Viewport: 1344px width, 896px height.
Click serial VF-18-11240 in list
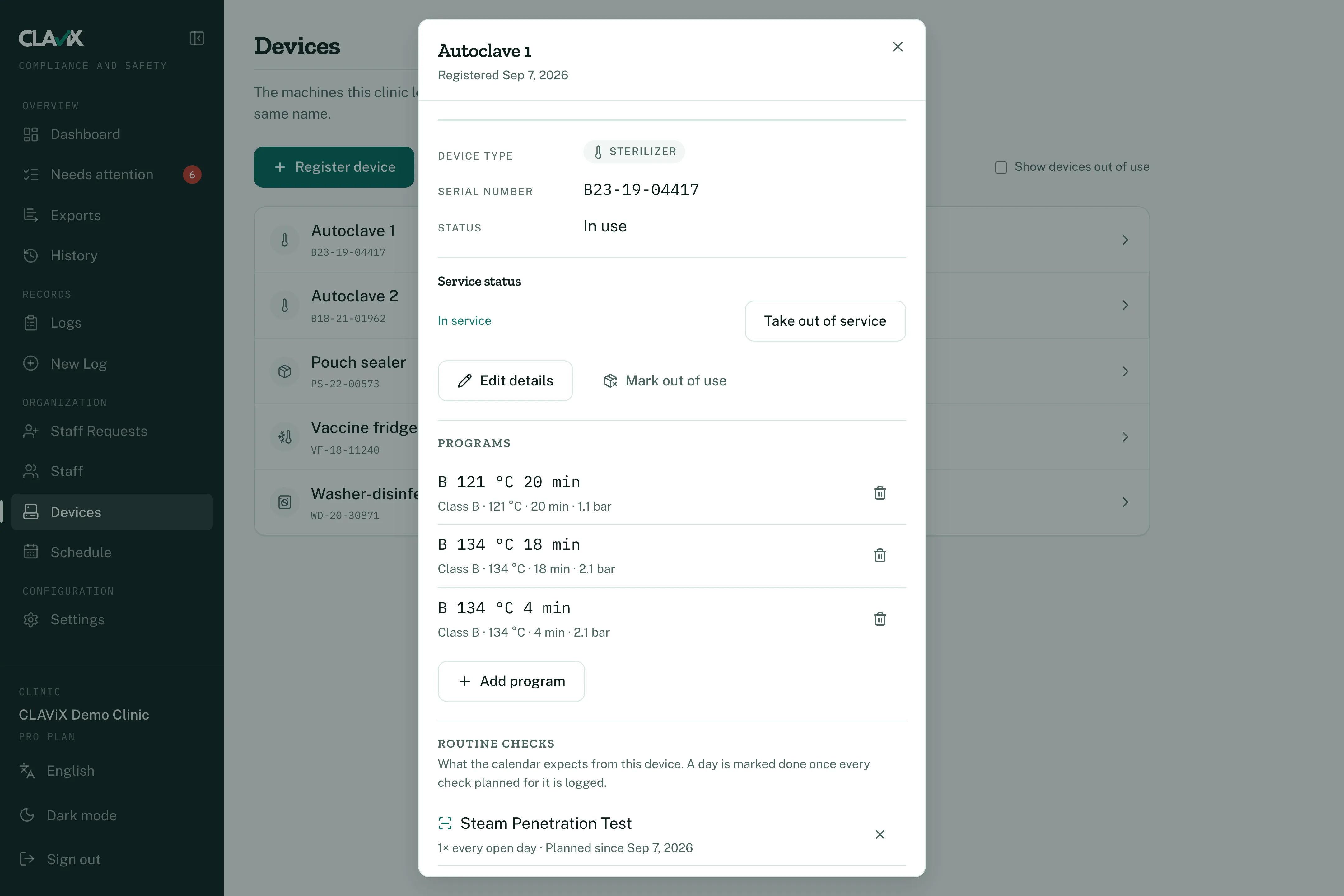point(345,450)
